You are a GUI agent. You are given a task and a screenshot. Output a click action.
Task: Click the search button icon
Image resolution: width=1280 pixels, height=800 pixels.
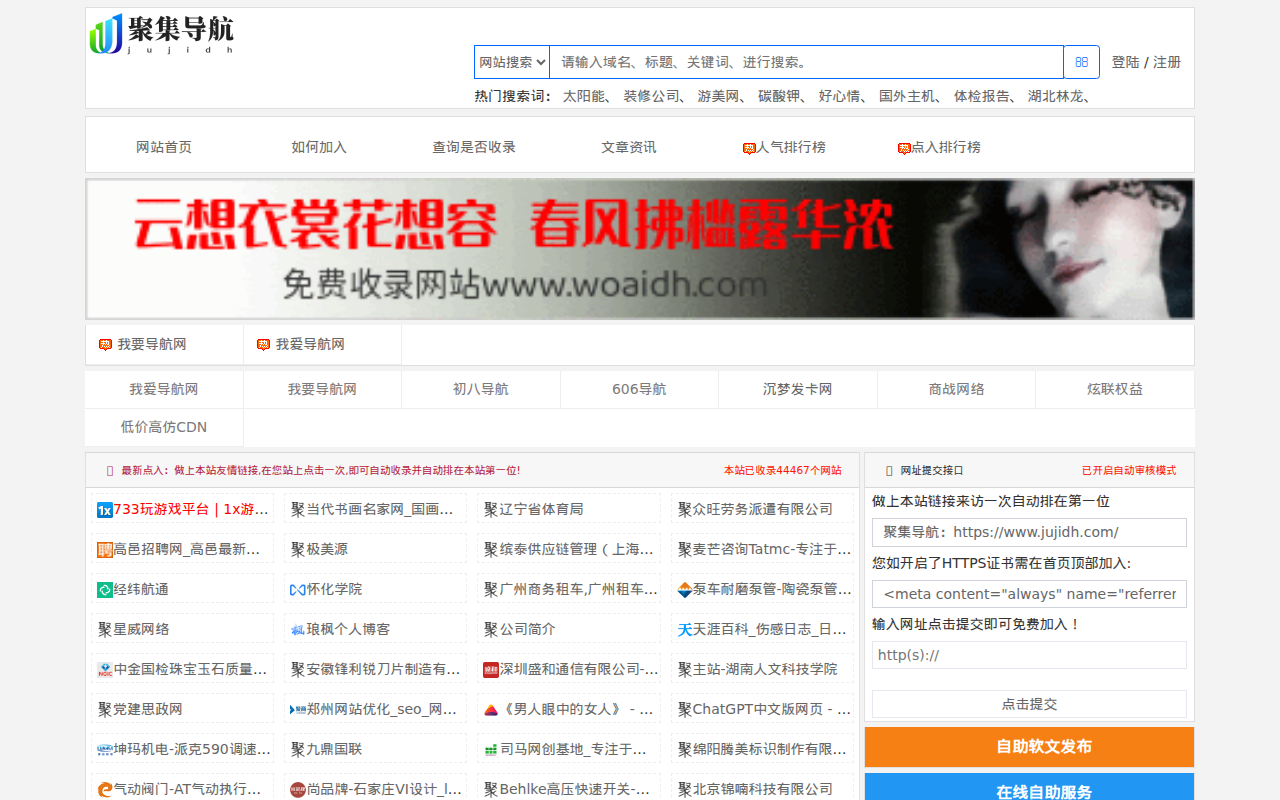(x=1081, y=62)
